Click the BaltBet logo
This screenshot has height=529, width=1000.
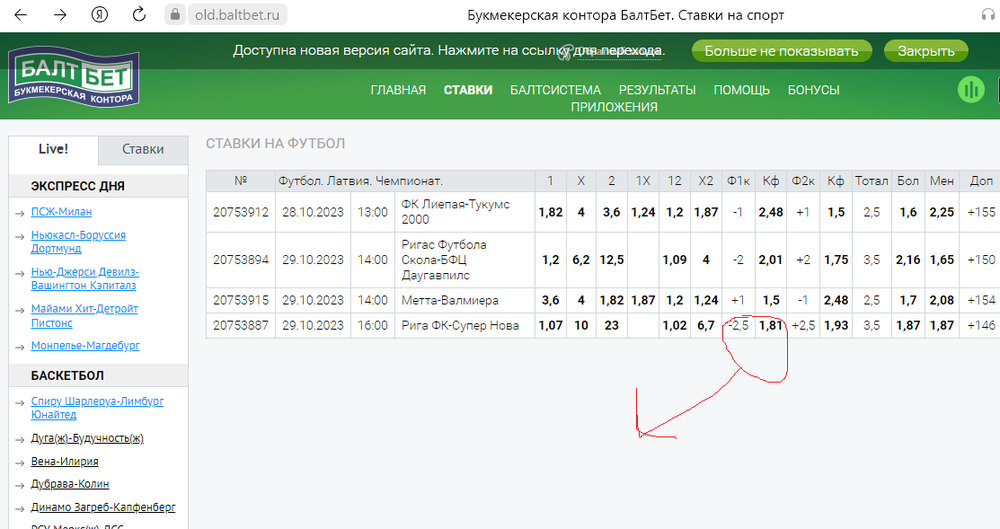click(74, 78)
